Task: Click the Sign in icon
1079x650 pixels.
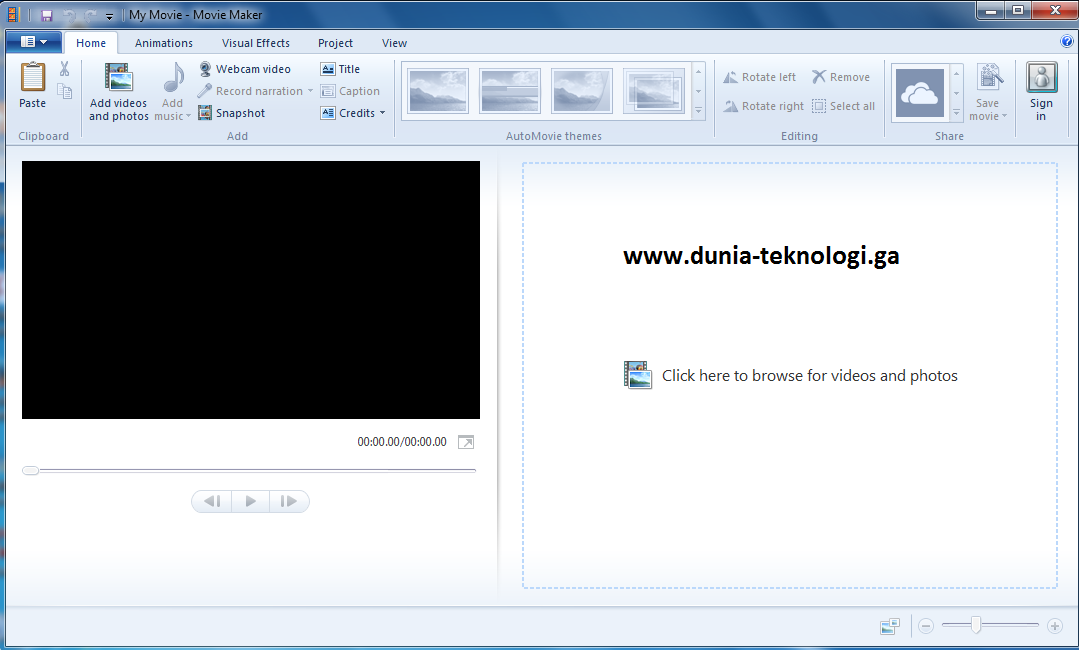Action: [x=1041, y=77]
